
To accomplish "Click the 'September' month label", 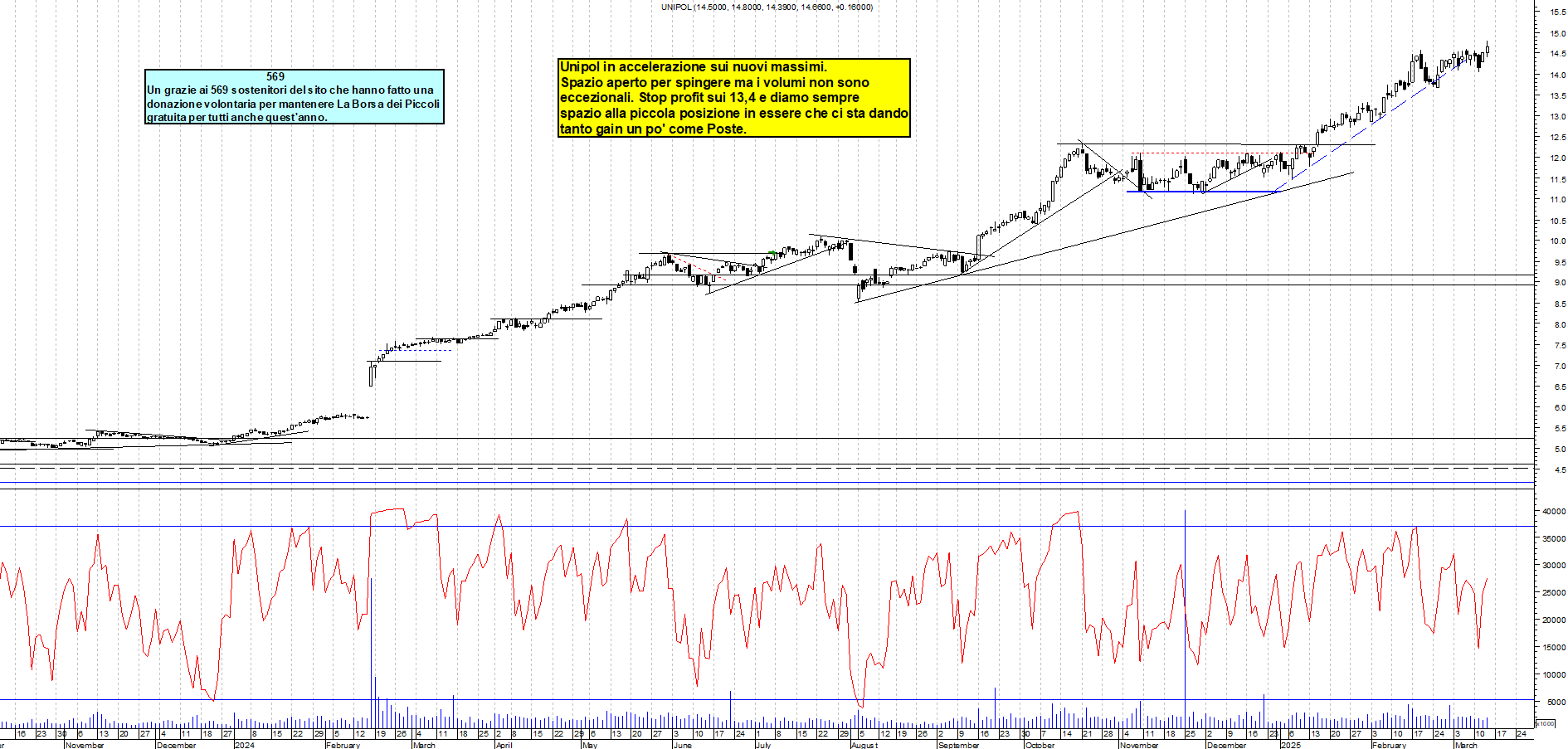I will point(958,745).
